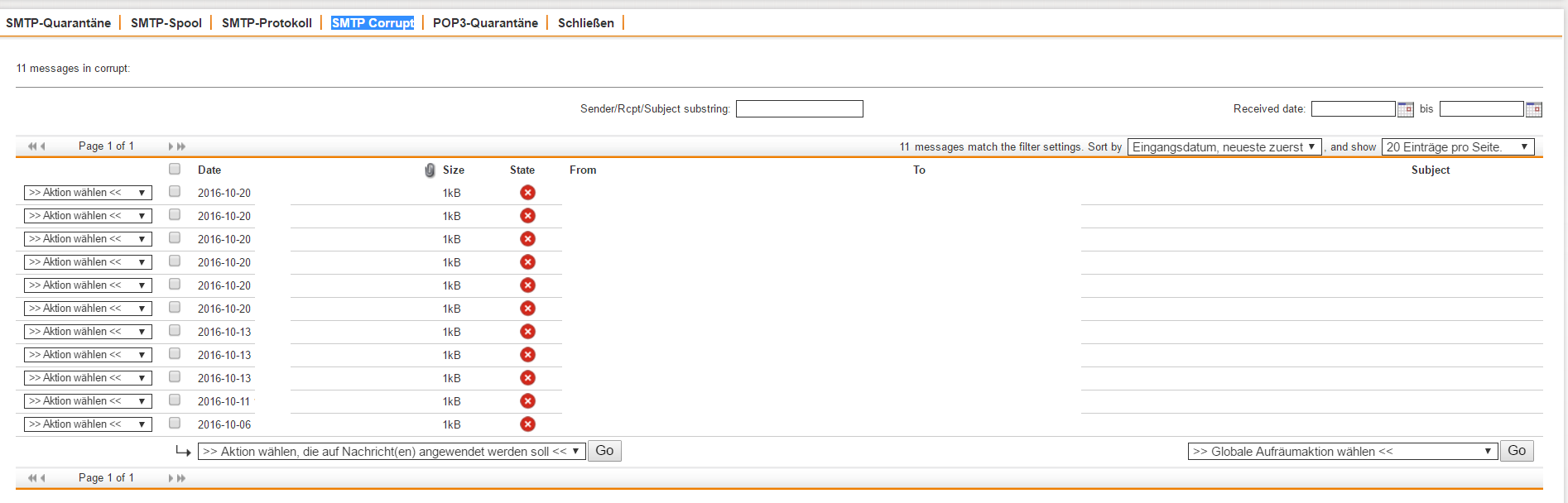Open the calendar picker for the Received date start field
This screenshot has width=1568, height=503.
coord(1405,109)
